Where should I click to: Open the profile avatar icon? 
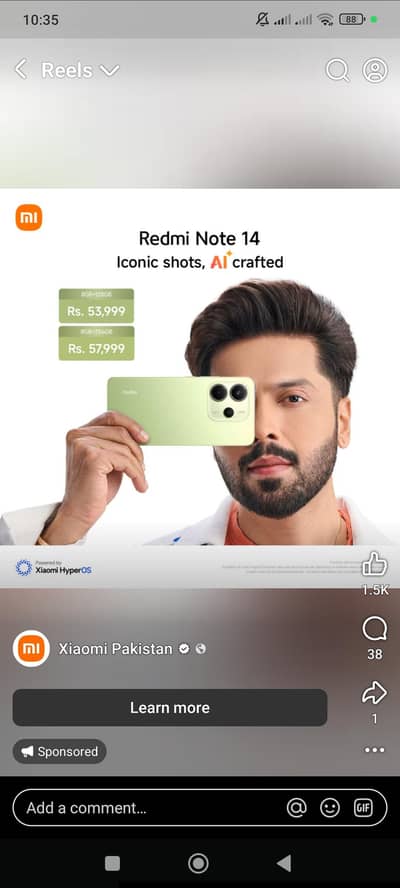pos(375,70)
